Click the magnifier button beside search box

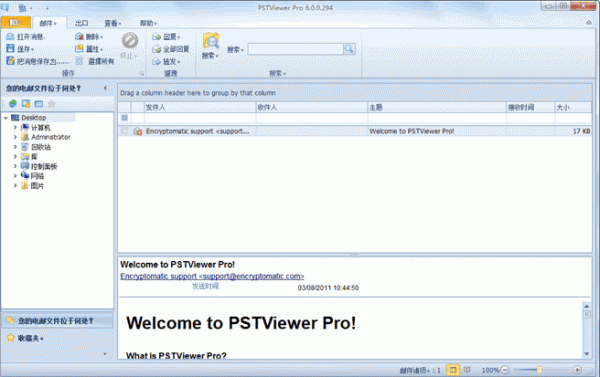pos(349,49)
